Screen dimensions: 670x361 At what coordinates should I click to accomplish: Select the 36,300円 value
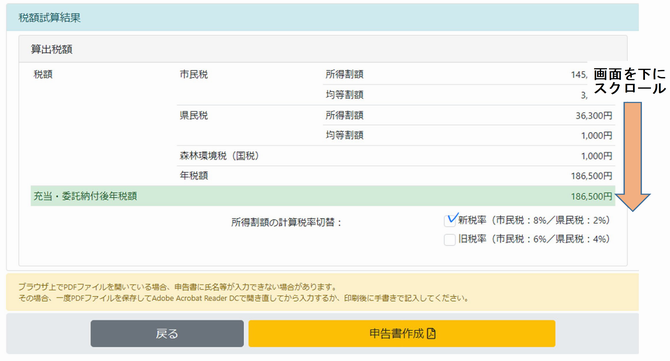pos(594,115)
